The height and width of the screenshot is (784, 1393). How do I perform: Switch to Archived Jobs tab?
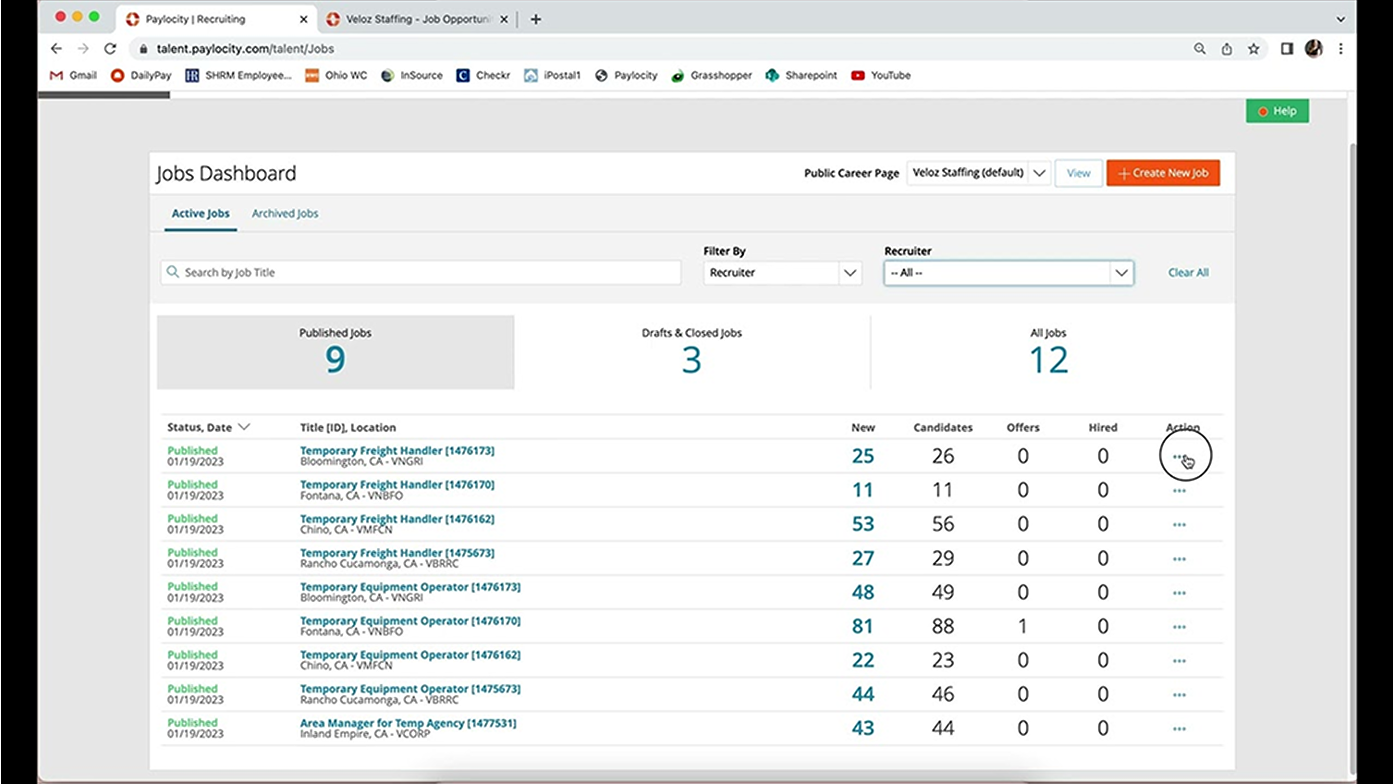tap(285, 214)
